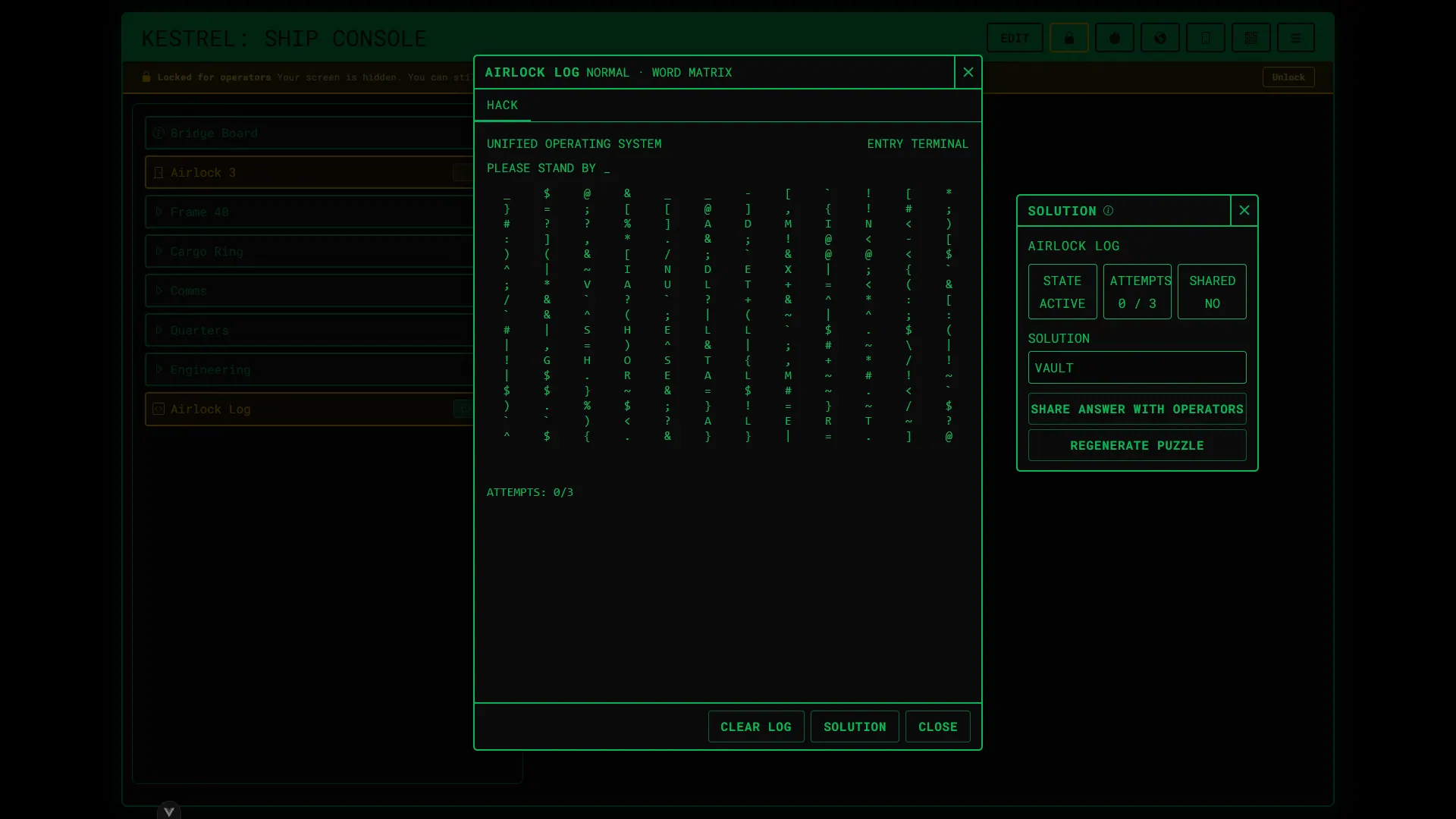The height and width of the screenshot is (819, 1456).
Task: Click the lock icon in ship console header
Action: [x=1069, y=38]
